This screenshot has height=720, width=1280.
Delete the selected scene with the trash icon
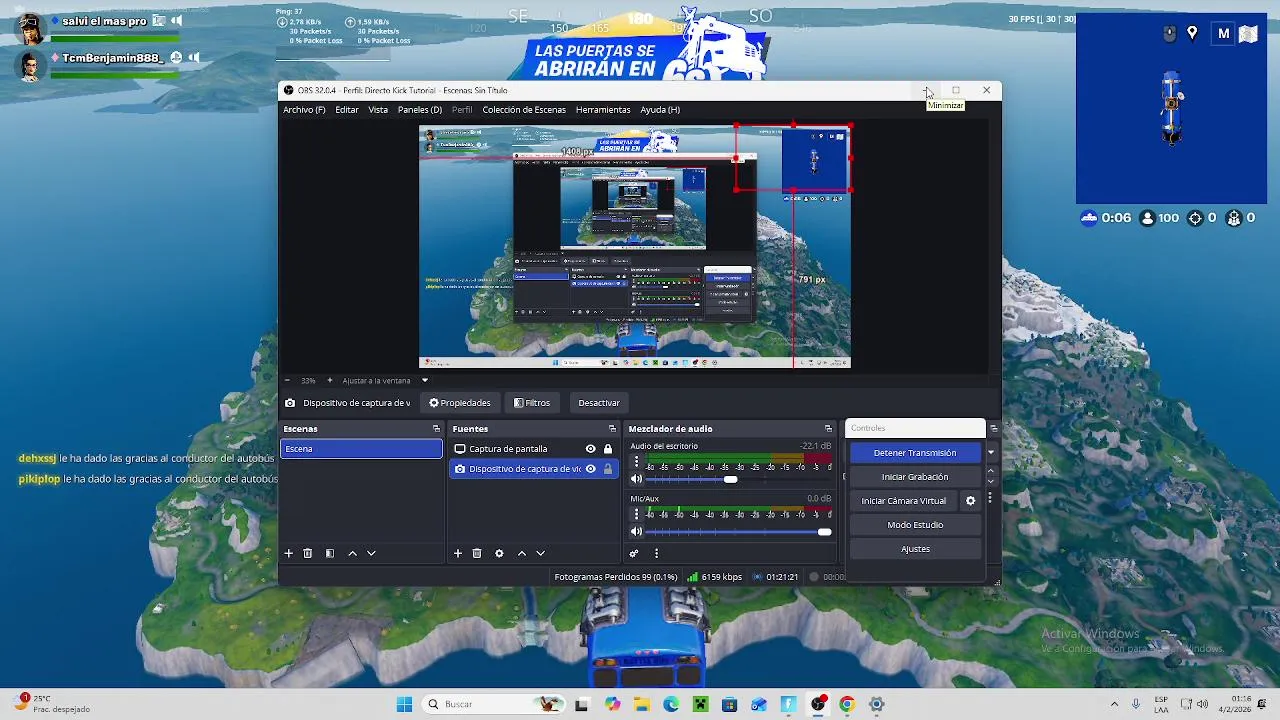coord(308,553)
